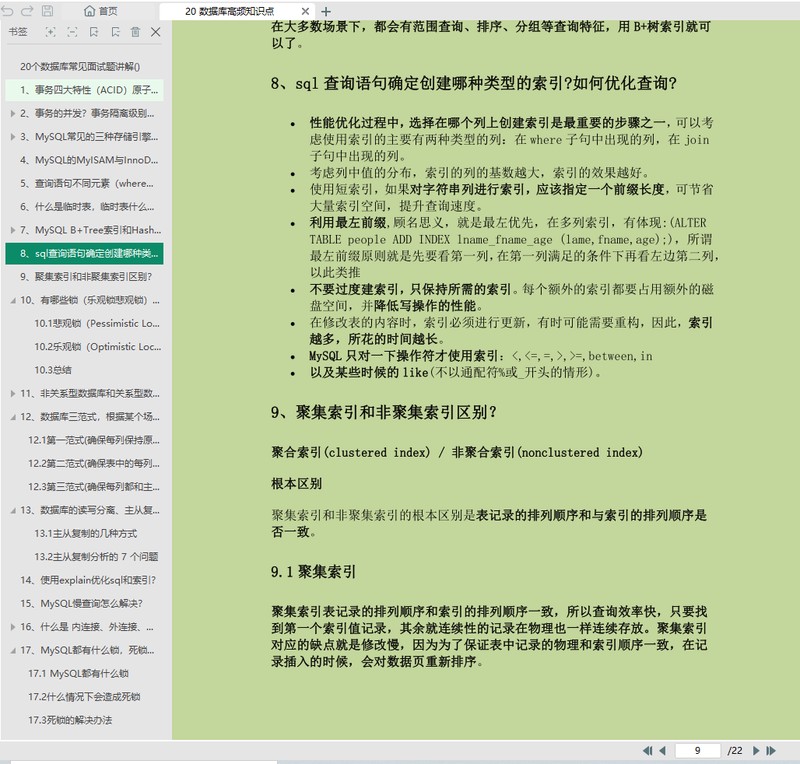This screenshot has height=764, width=800.
Task: Open a new tab with plus button
Action: pos(326,11)
